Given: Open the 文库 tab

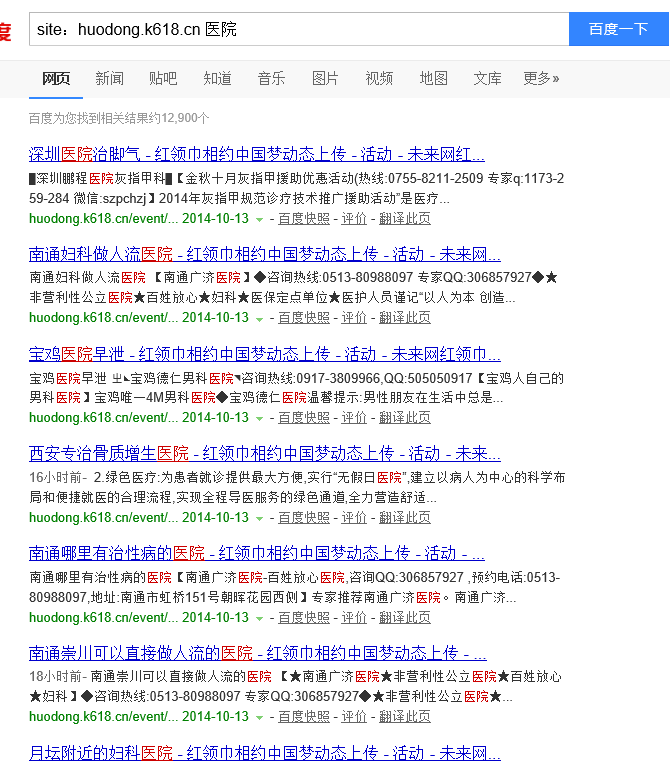Looking at the screenshot, I should [x=487, y=78].
